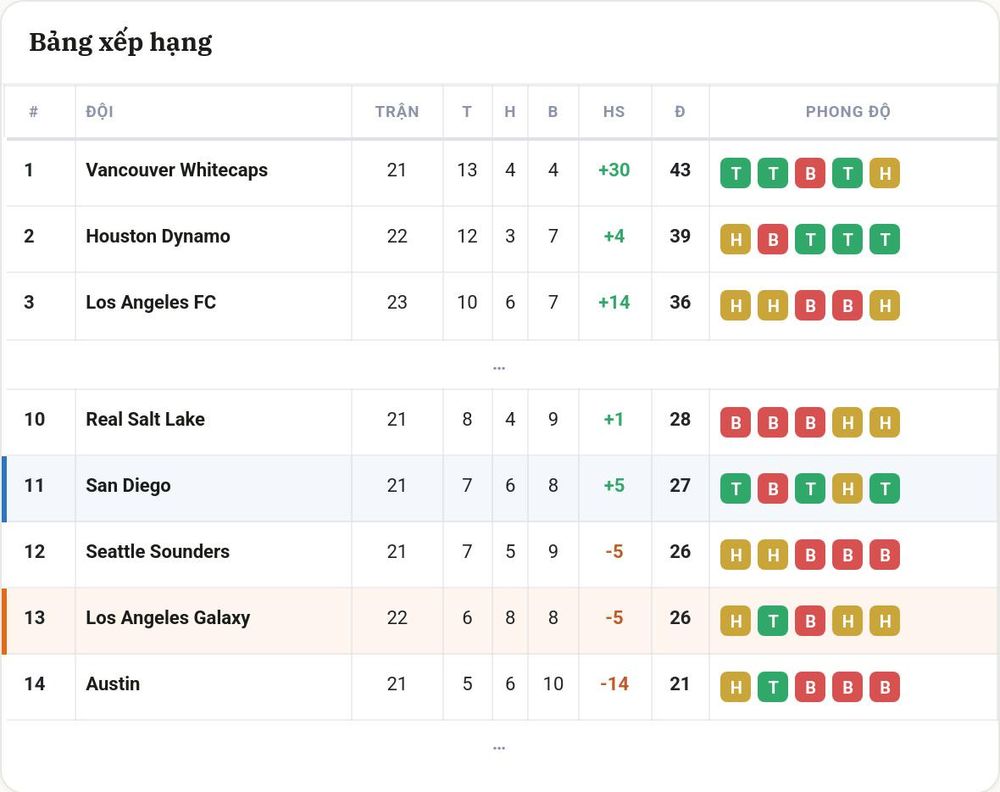Screen dimensions: 1000x792
Task: Open San Diego team link
Action: click(128, 485)
